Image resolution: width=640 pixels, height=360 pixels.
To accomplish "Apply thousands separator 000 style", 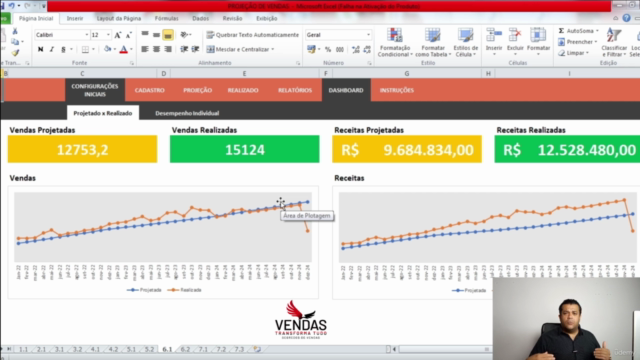I will (340, 49).
